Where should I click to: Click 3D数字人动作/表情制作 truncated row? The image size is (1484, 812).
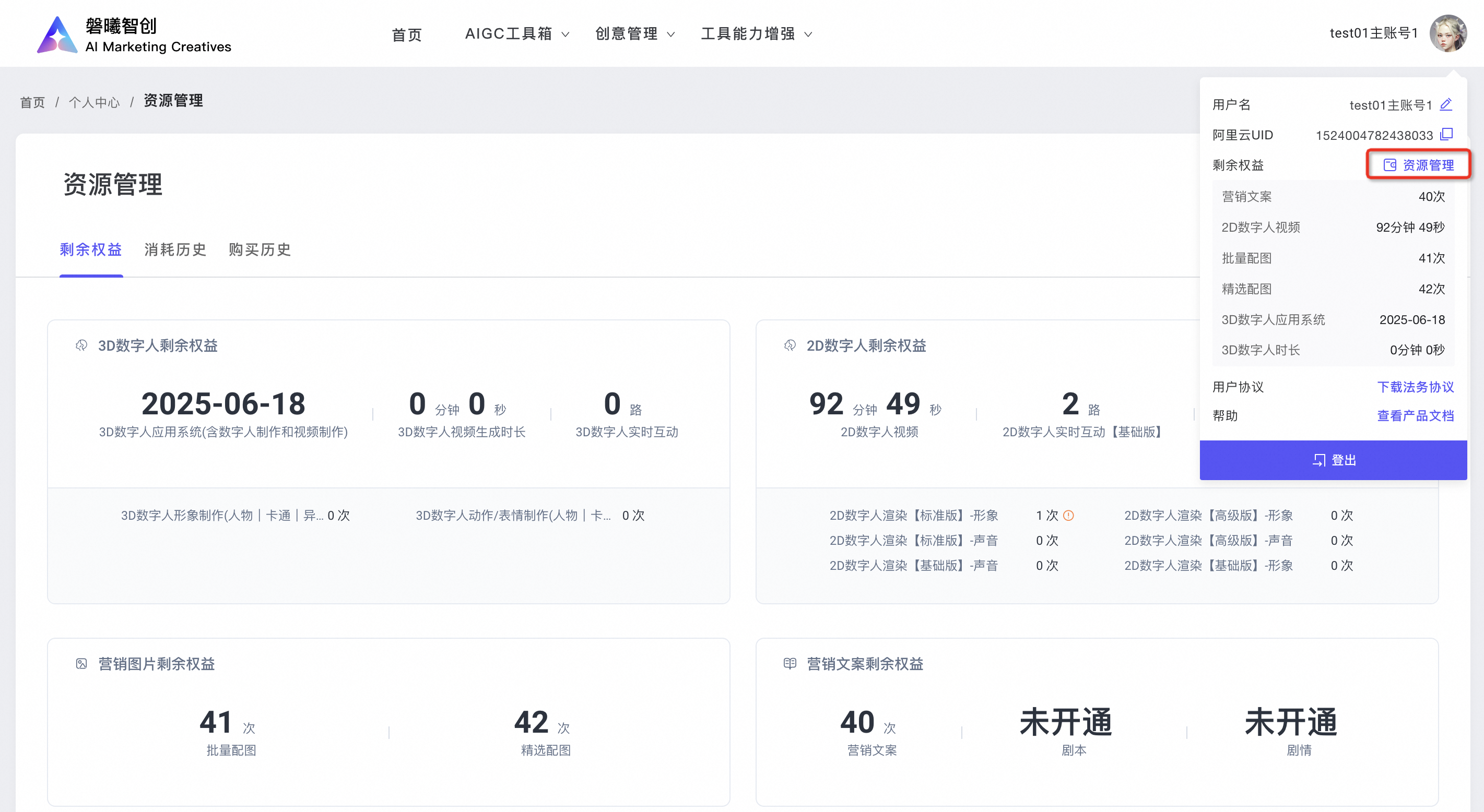click(x=530, y=516)
